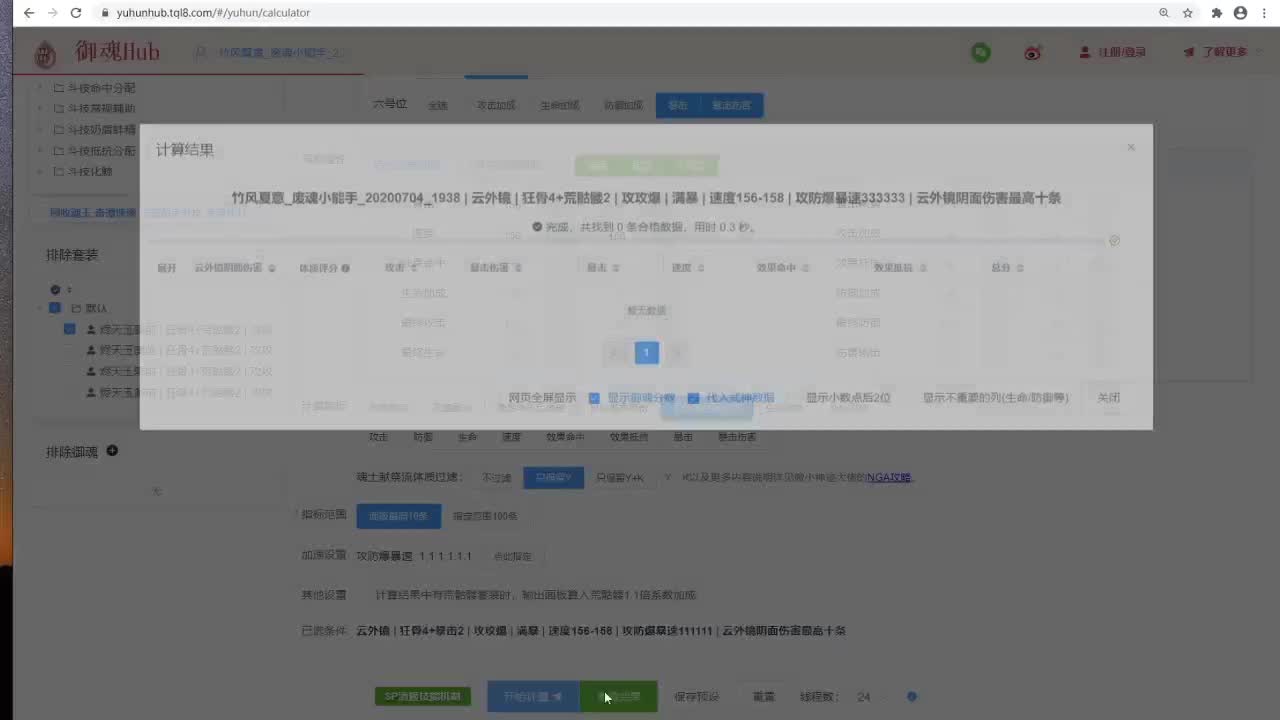This screenshot has width=1280, height=720.
Task: Add item with 排除御魂 plus icon
Action: [112, 451]
